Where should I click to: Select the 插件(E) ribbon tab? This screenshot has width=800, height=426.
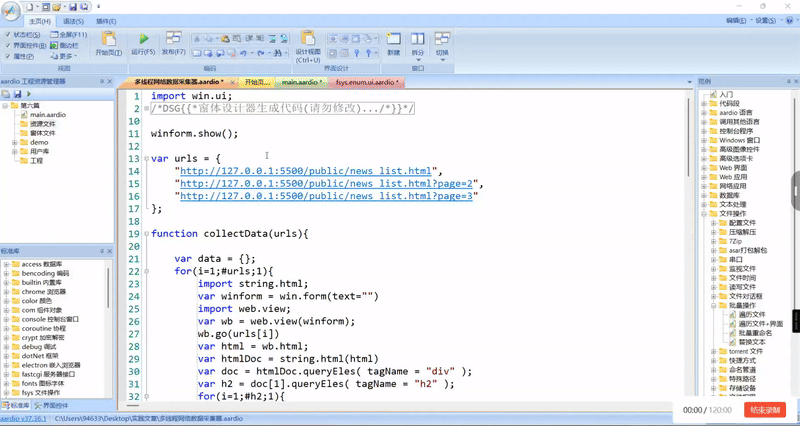point(106,21)
